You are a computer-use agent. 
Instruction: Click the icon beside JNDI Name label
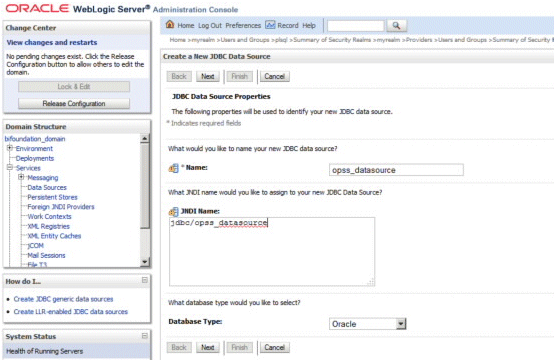173,212
